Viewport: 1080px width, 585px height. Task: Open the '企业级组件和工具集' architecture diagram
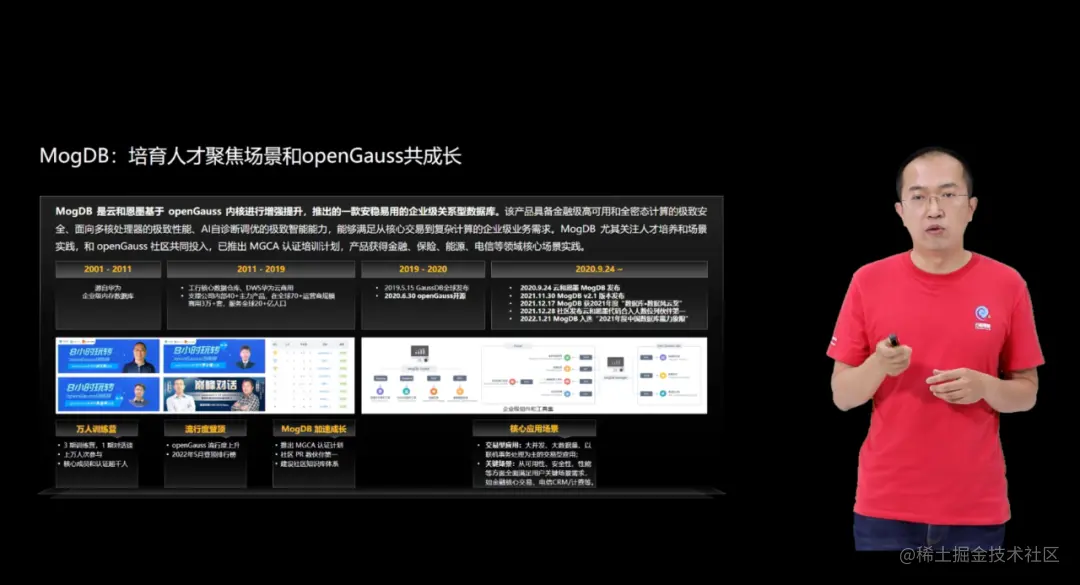coord(534,376)
